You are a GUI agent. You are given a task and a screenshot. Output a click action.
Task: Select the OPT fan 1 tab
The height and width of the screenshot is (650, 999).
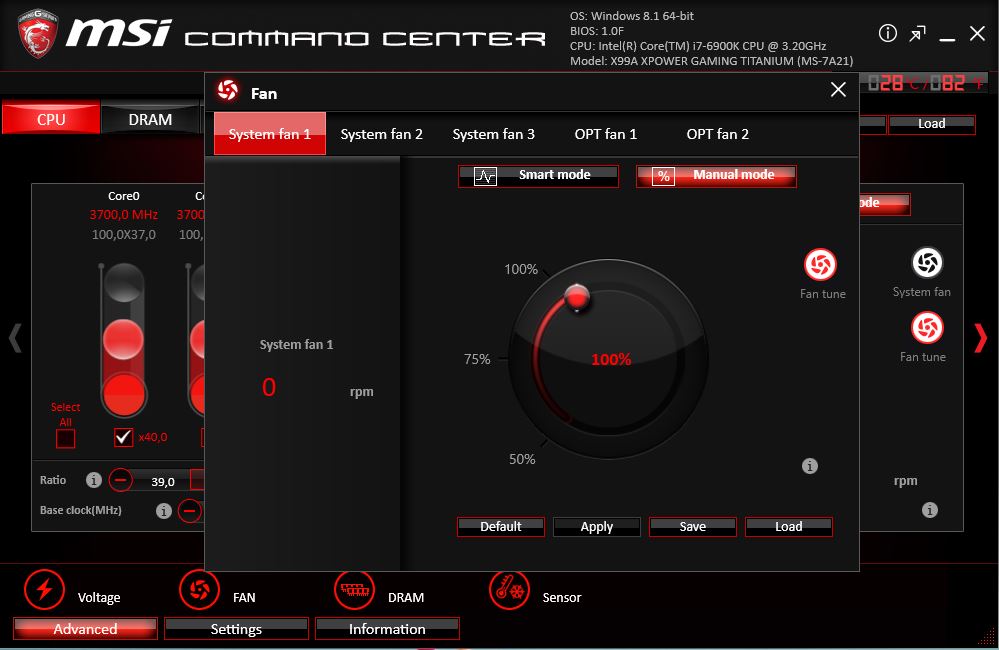(x=606, y=134)
